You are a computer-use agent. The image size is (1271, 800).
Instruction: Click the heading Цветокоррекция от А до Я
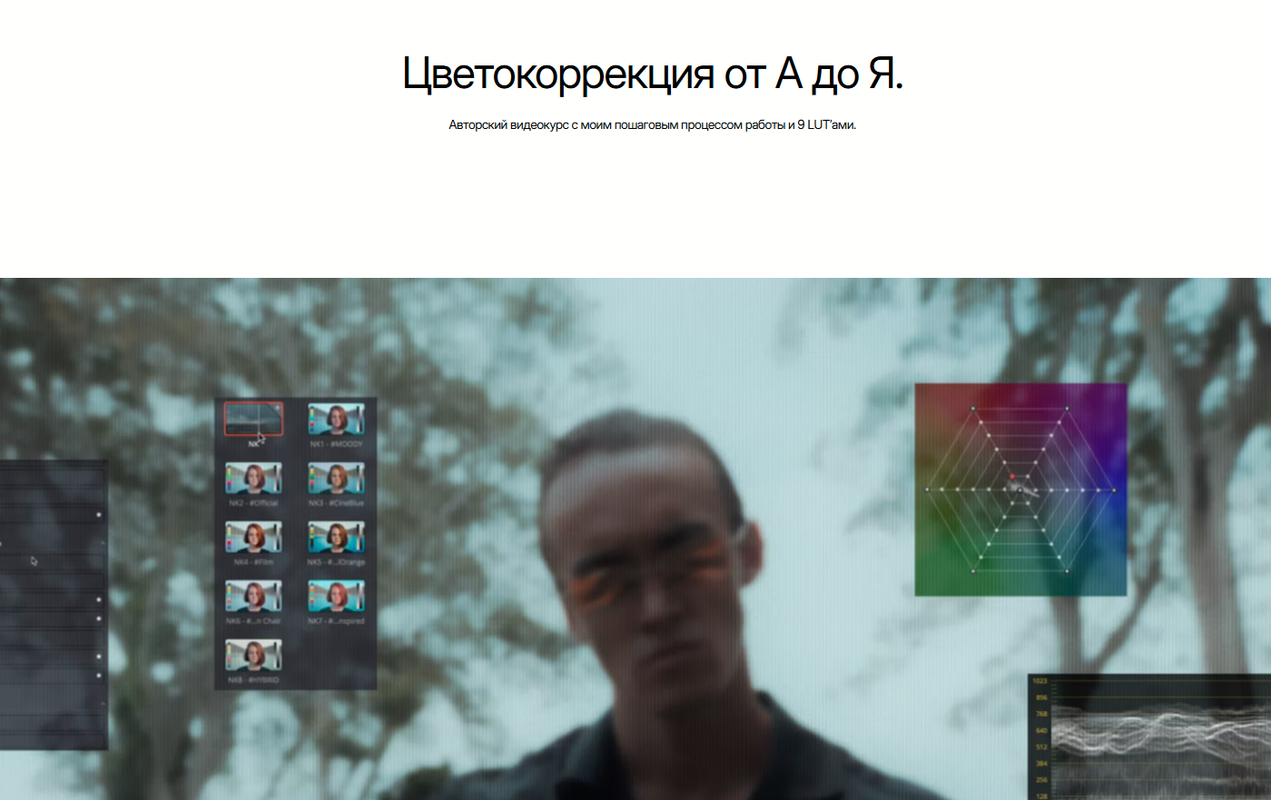(x=652, y=74)
